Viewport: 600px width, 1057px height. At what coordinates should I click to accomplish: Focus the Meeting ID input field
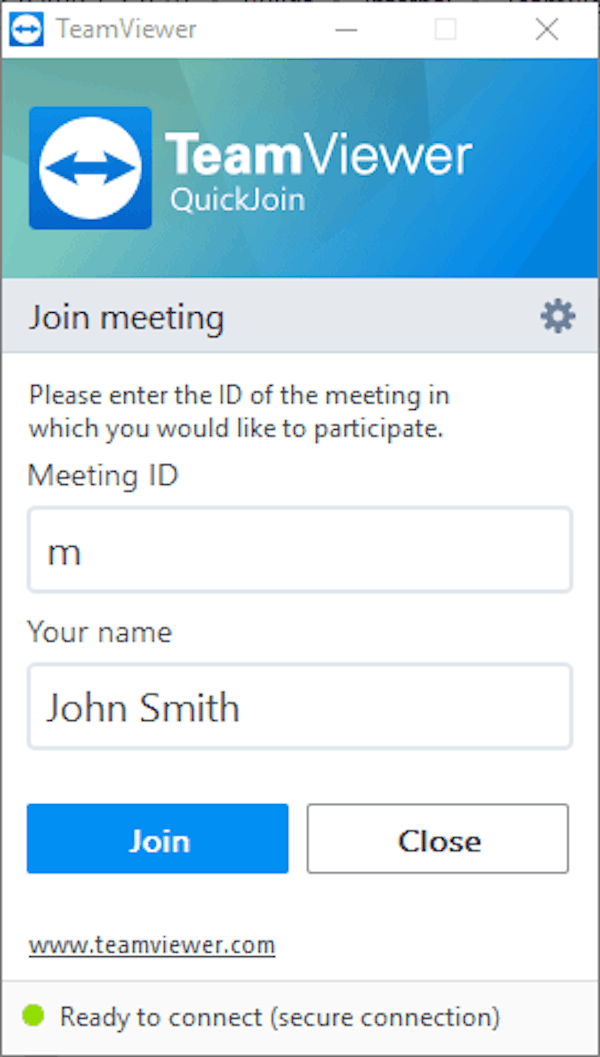coord(299,550)
